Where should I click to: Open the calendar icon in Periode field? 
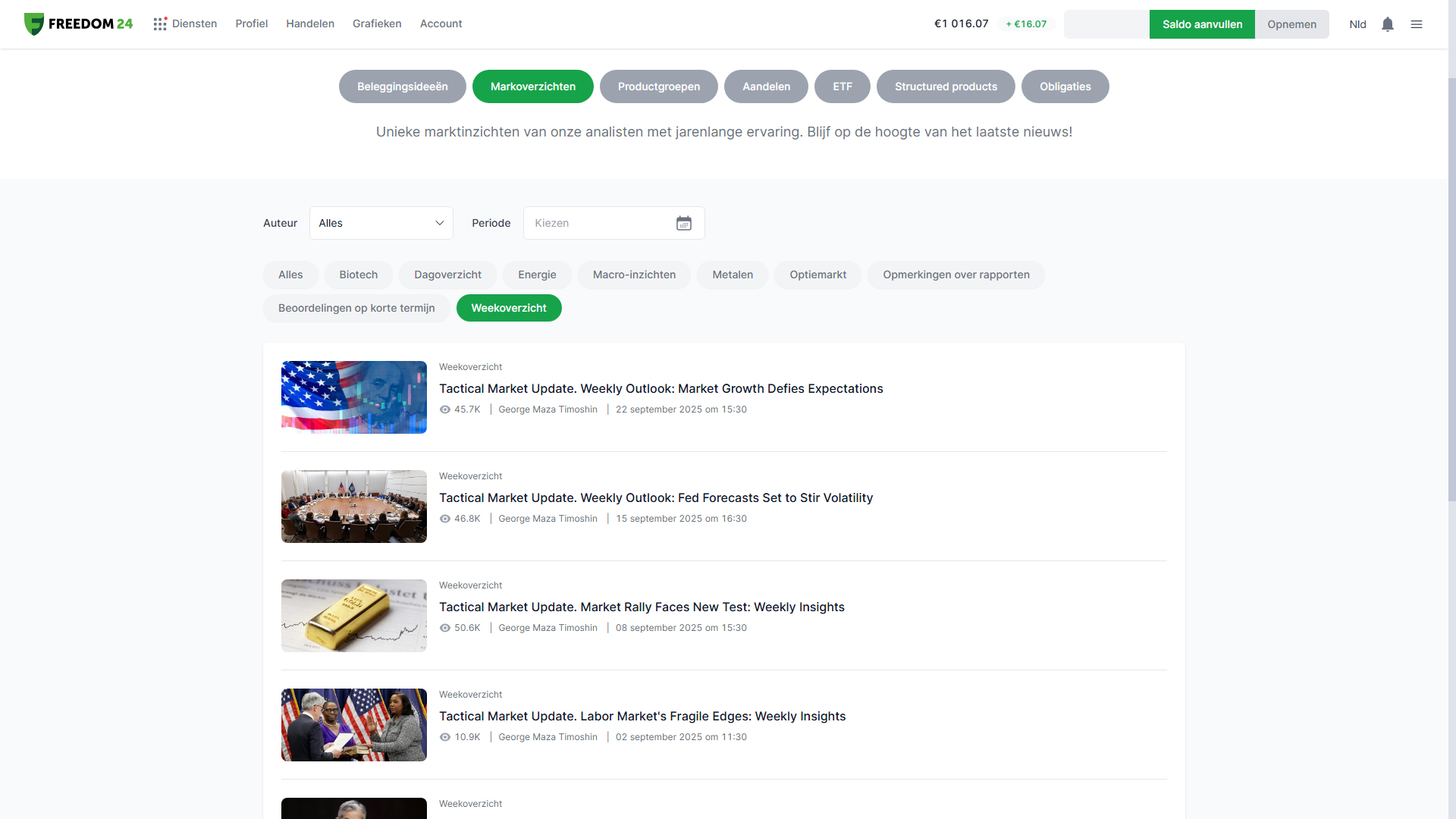click(683, 223)
